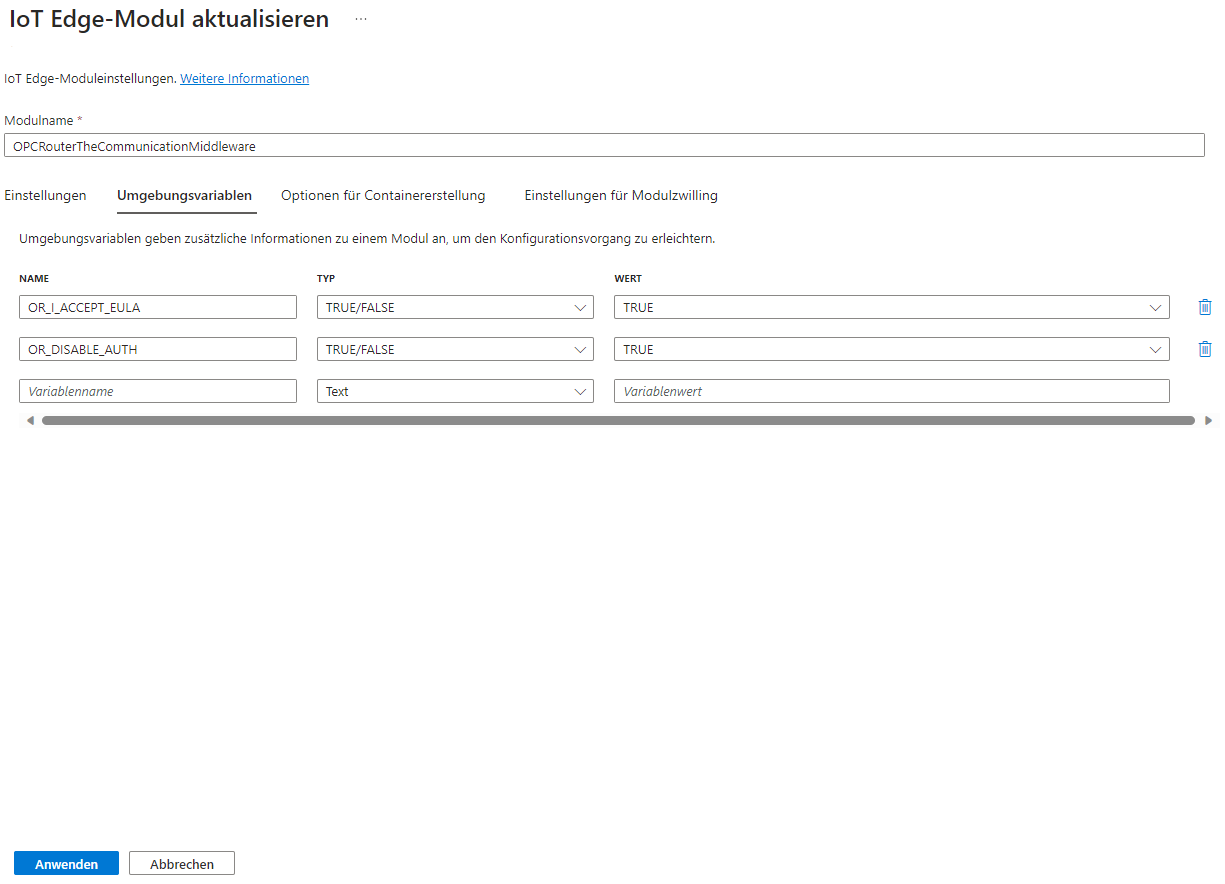This screenshot has height=884, width=1225.
Task: Open type dropdown for OR_I_ACCEPT_EULA
Action: (455, 307)
